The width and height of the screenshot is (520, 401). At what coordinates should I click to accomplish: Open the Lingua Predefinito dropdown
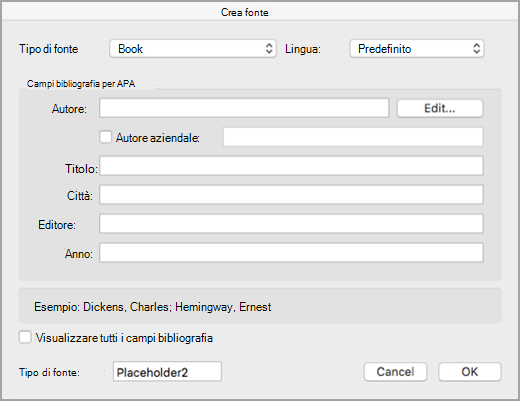[x=417, y=49]
